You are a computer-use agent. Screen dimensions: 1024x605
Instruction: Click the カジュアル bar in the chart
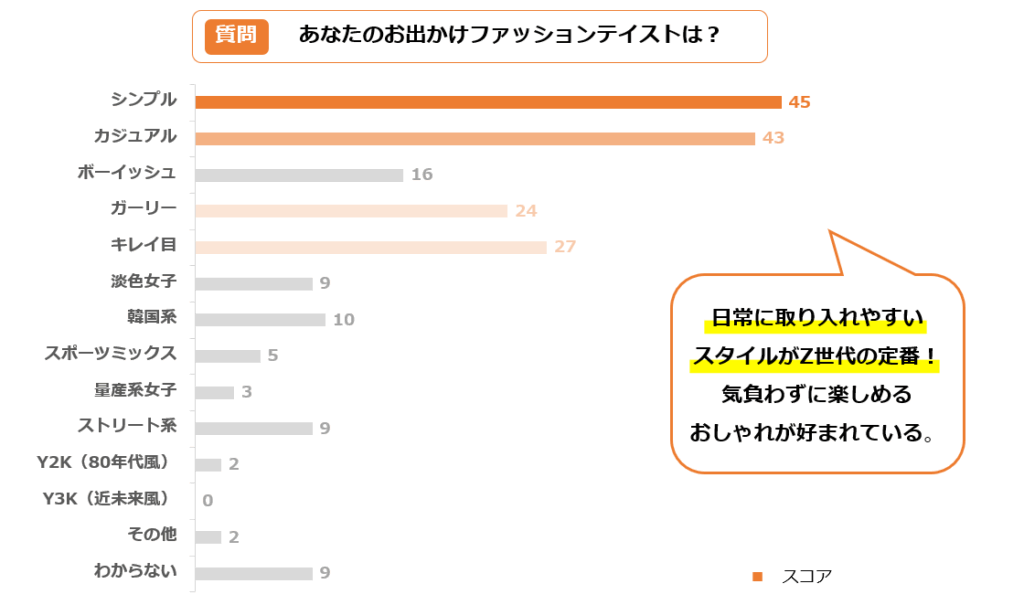pyautogui.click(x=475, y=138)
